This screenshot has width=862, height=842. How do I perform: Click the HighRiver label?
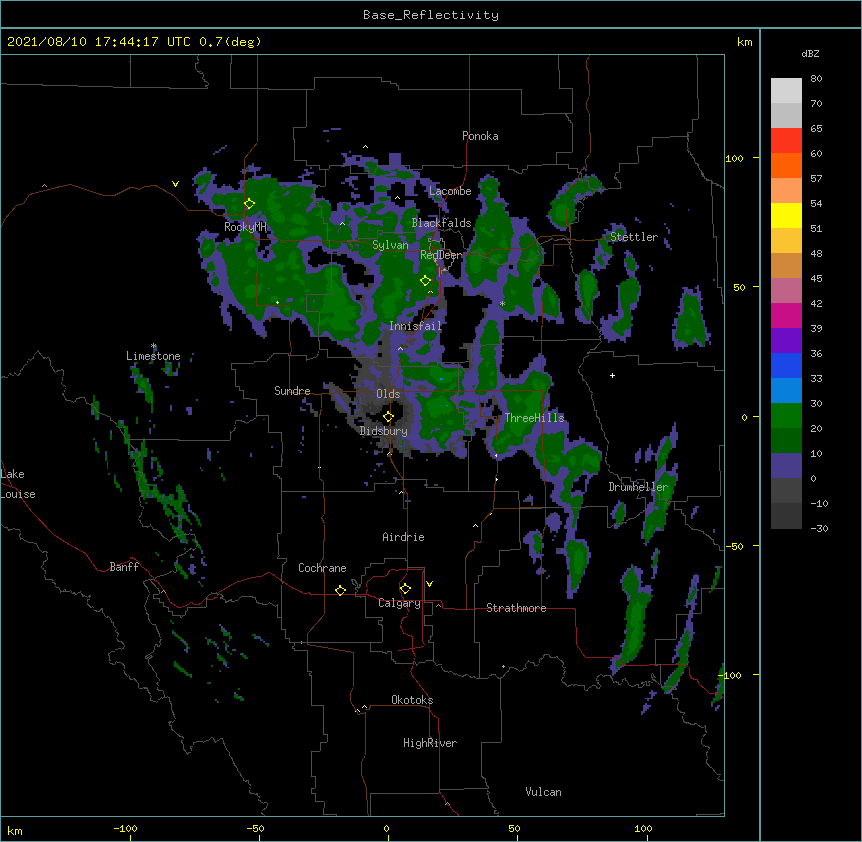[430, 743]
